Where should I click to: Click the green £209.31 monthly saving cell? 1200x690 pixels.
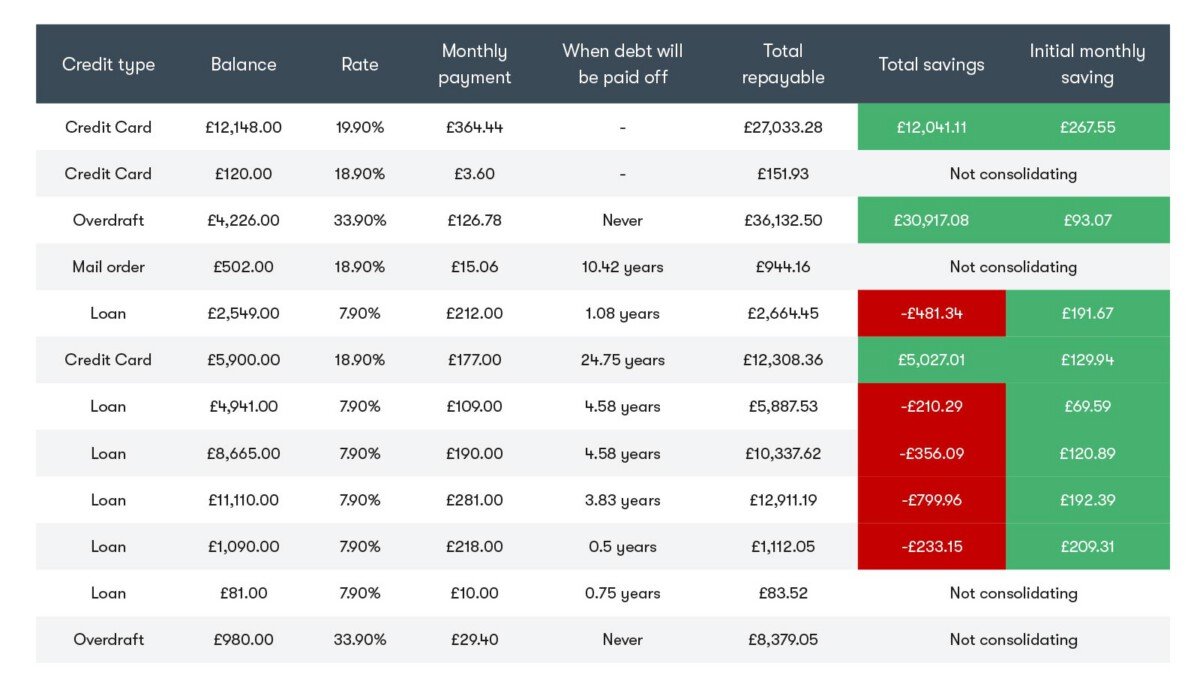[1087, 547]
